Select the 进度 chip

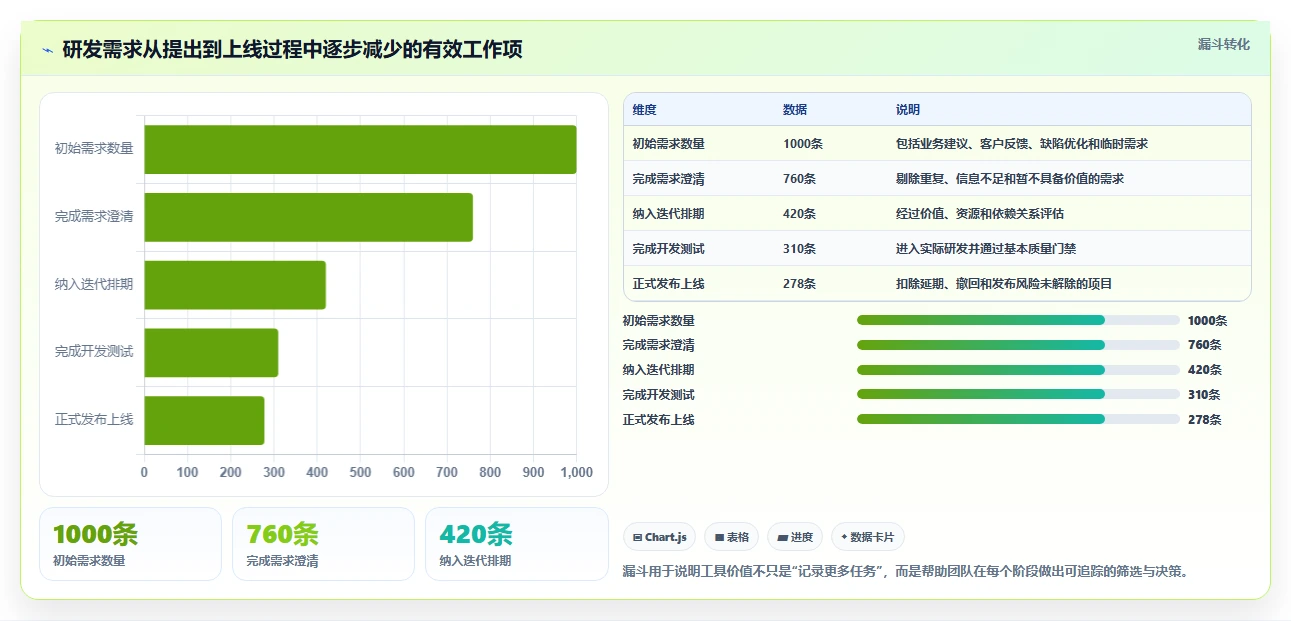(795, 537)
